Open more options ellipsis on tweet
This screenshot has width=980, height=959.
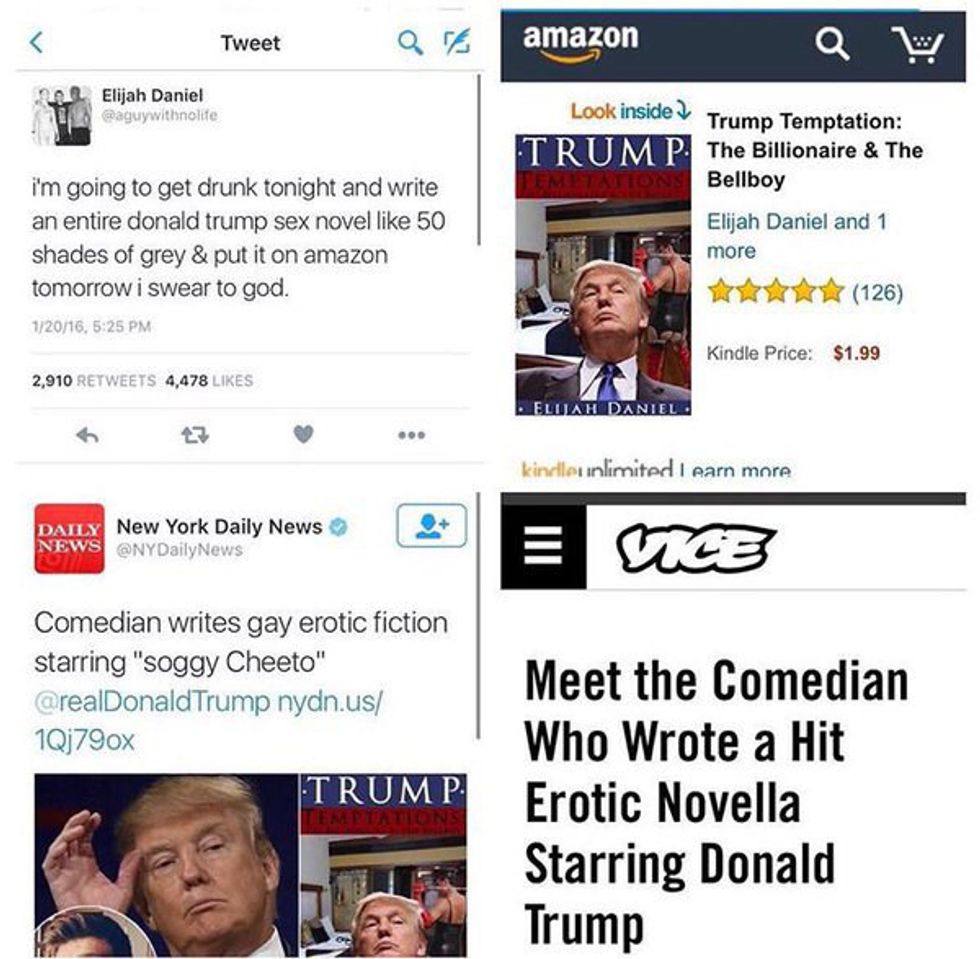412,434
